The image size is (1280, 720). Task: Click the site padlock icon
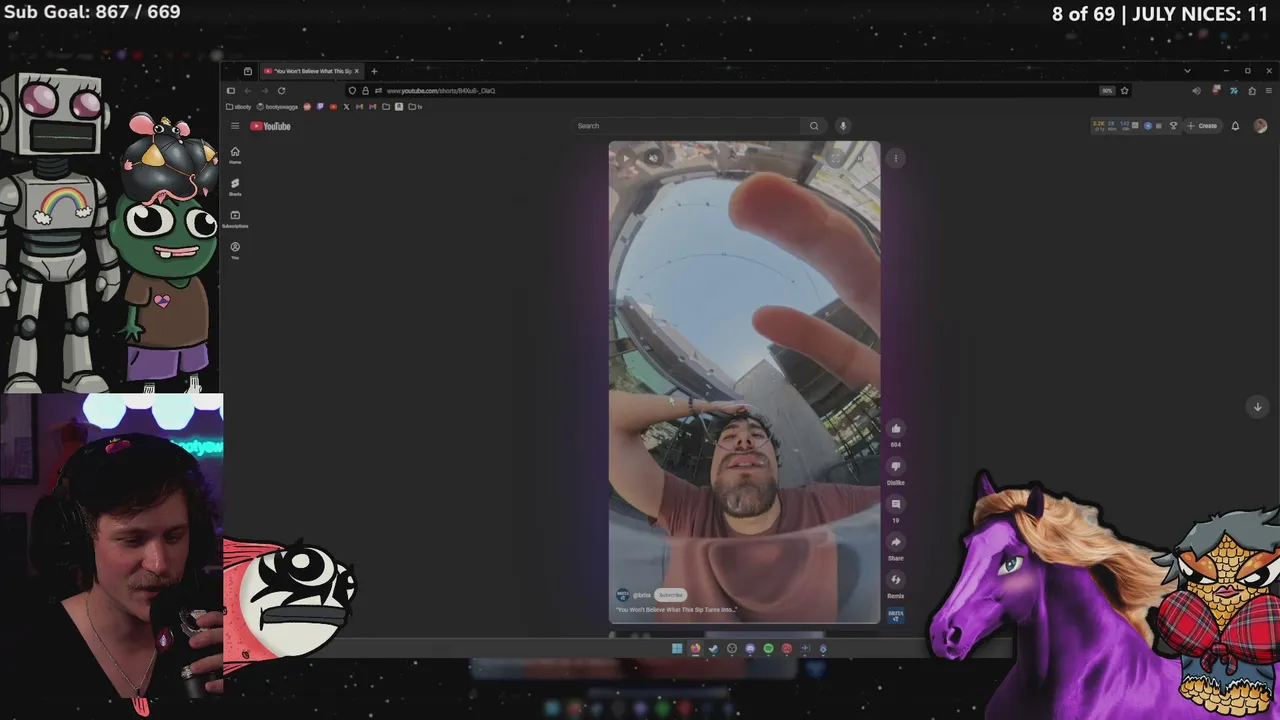365,91
